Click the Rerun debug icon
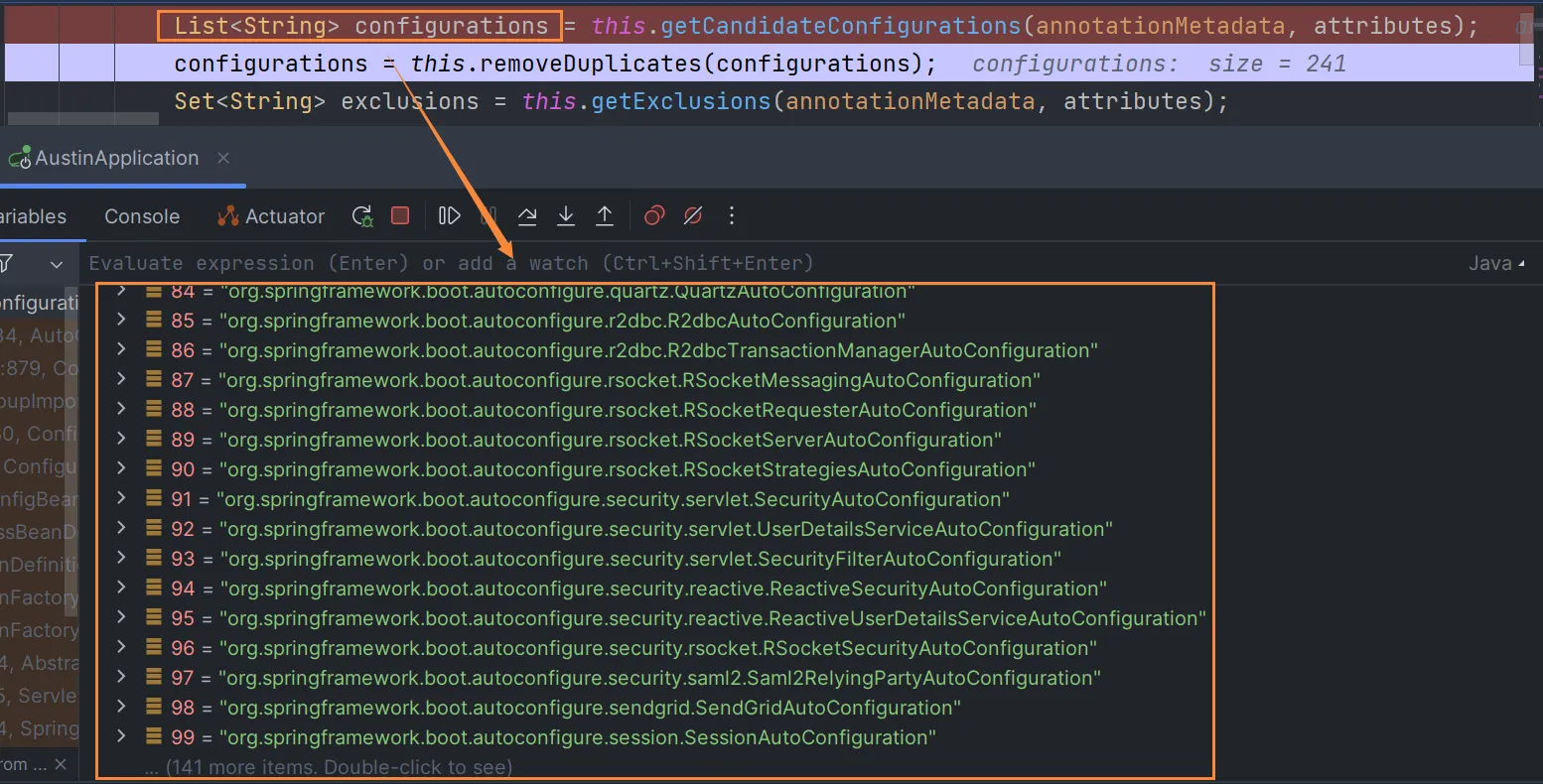Screen dimensions: 1543x784 tap(362, 216)
